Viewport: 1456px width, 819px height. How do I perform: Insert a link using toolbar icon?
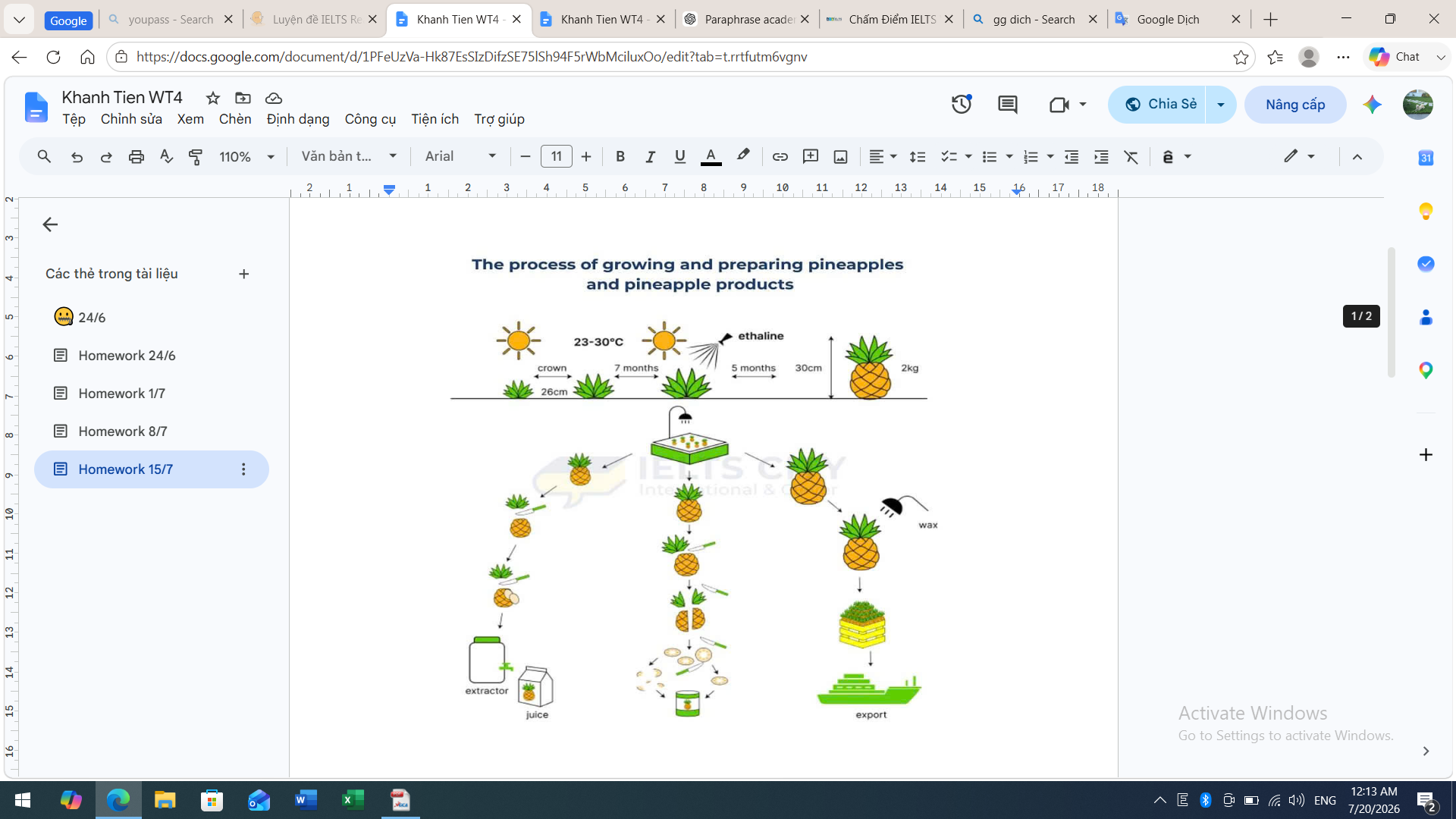780,156
